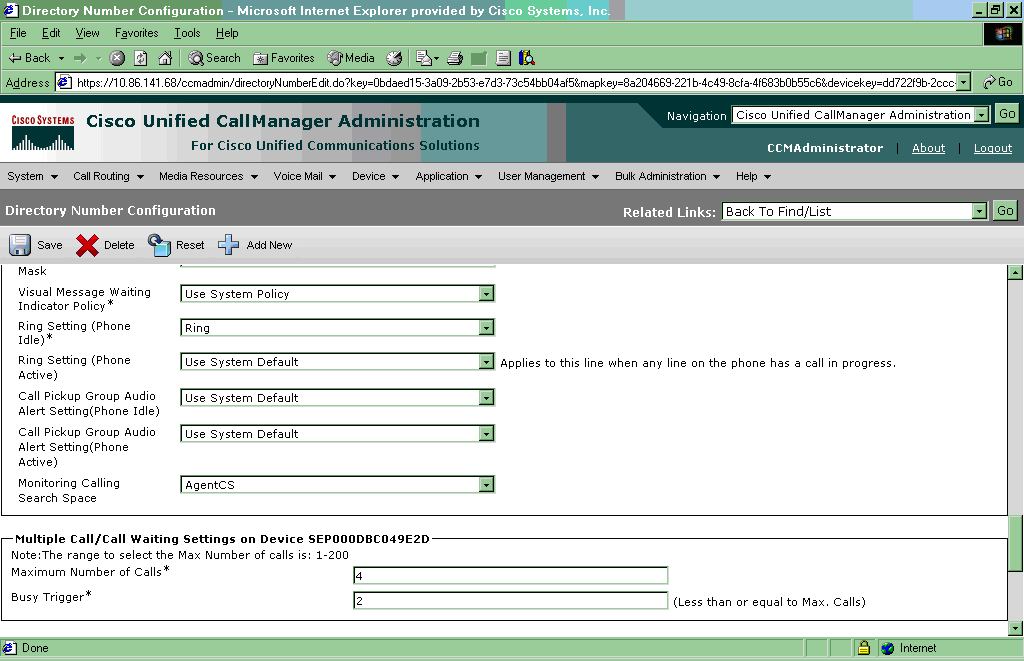Open the Media Resources menu
The image size is (1024, 661).
[x=208, y=176]
